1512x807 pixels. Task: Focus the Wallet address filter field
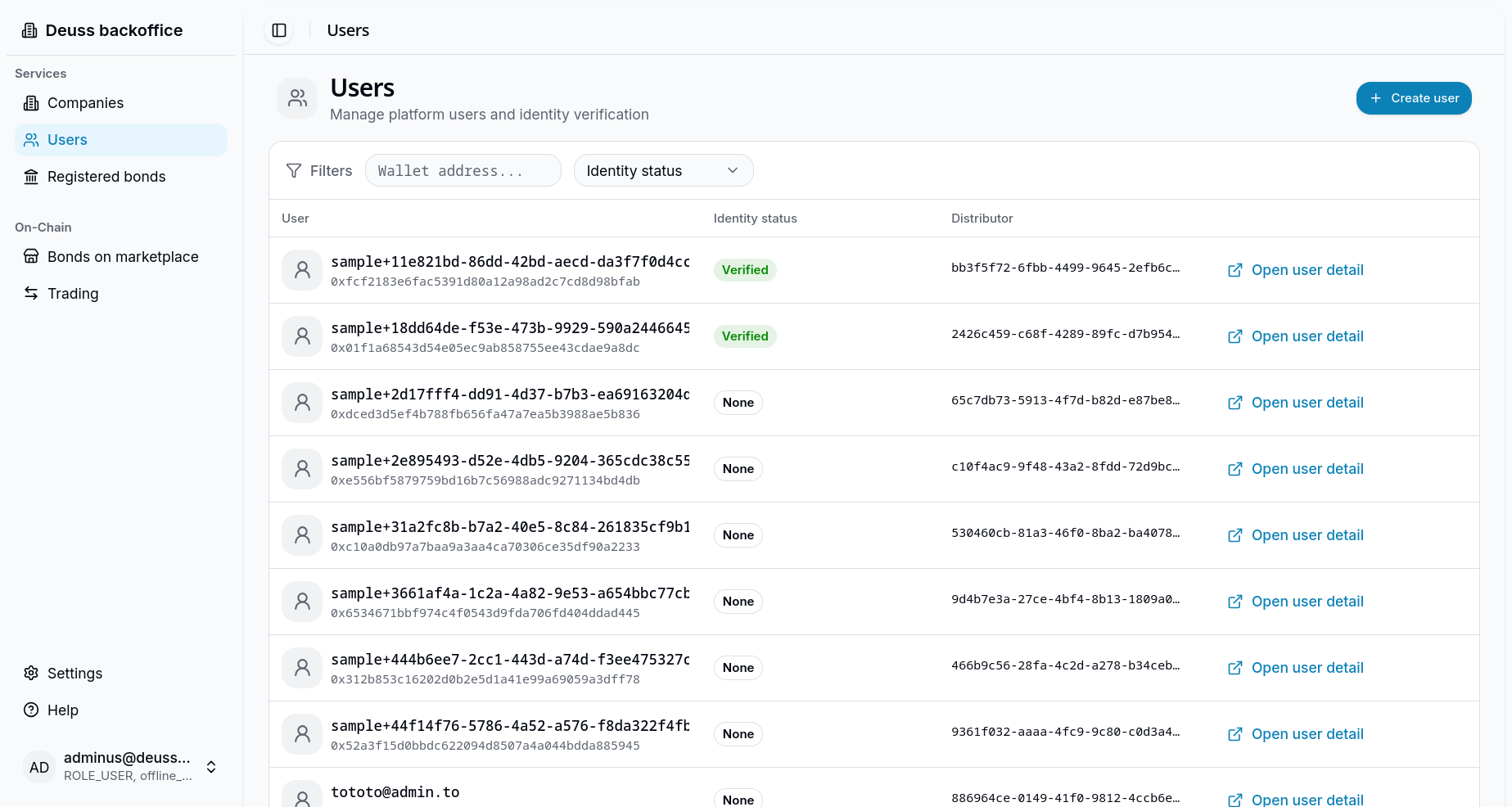point(463,170)
